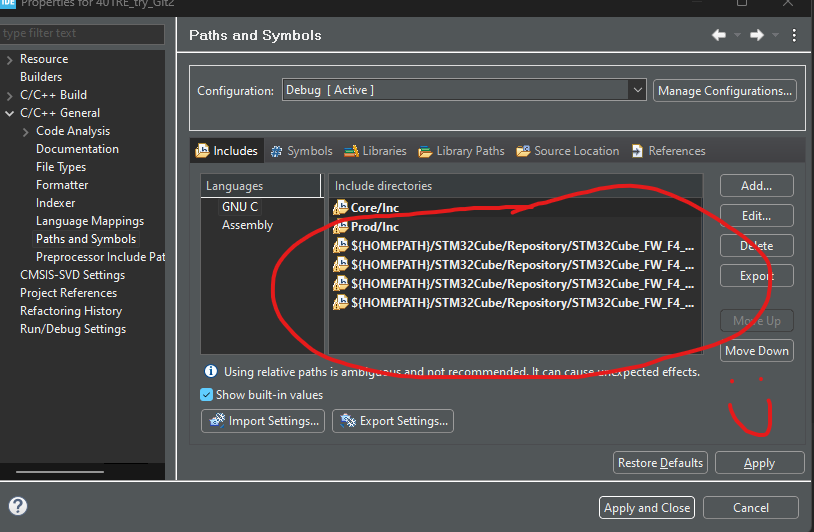This screenshot has width=814, height=532.
Task: Expand the C/C++ Build node
Action: 9,96
